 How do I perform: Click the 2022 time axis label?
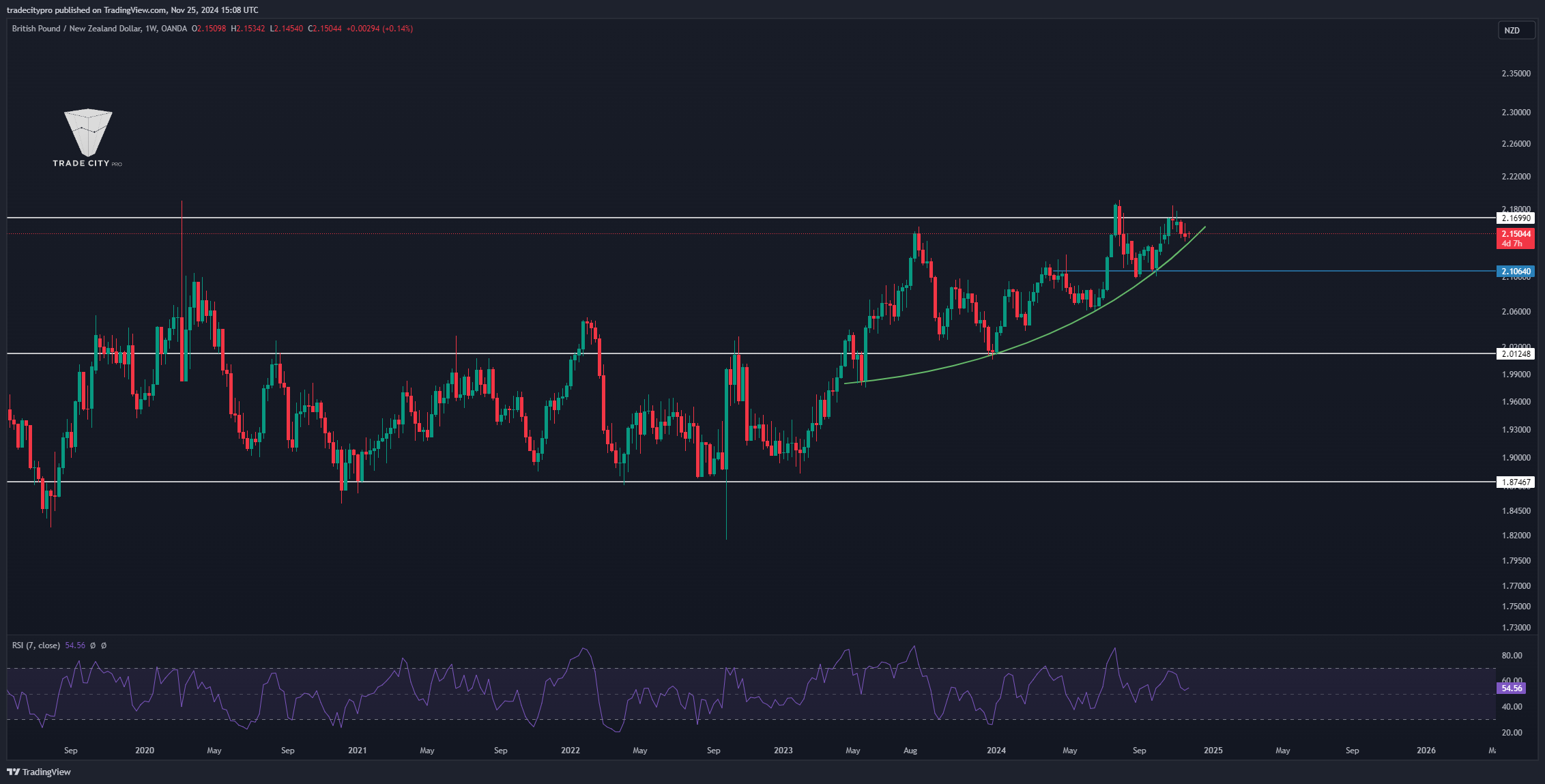571,751
